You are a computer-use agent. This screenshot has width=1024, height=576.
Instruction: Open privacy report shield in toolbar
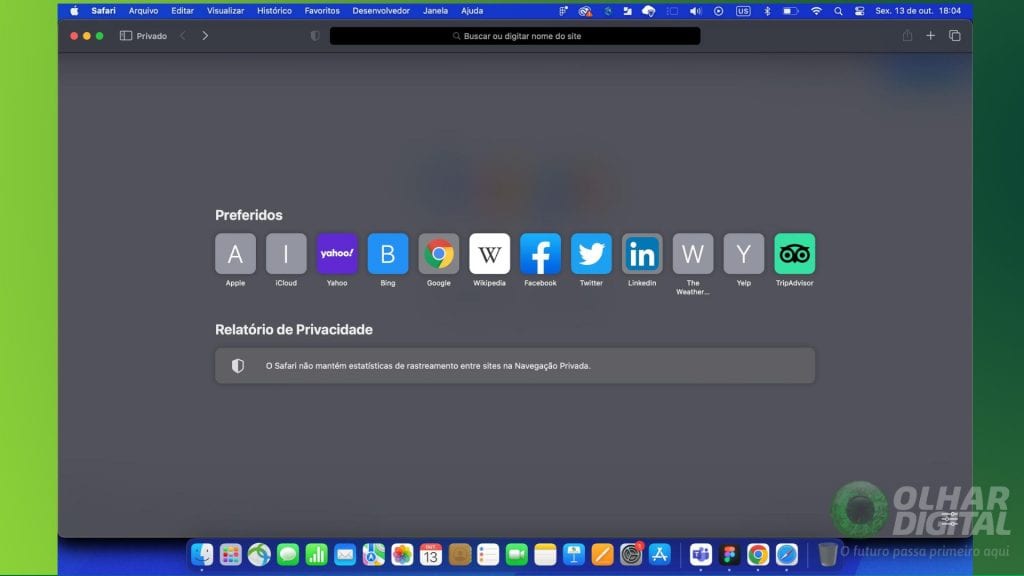[315, 36]
